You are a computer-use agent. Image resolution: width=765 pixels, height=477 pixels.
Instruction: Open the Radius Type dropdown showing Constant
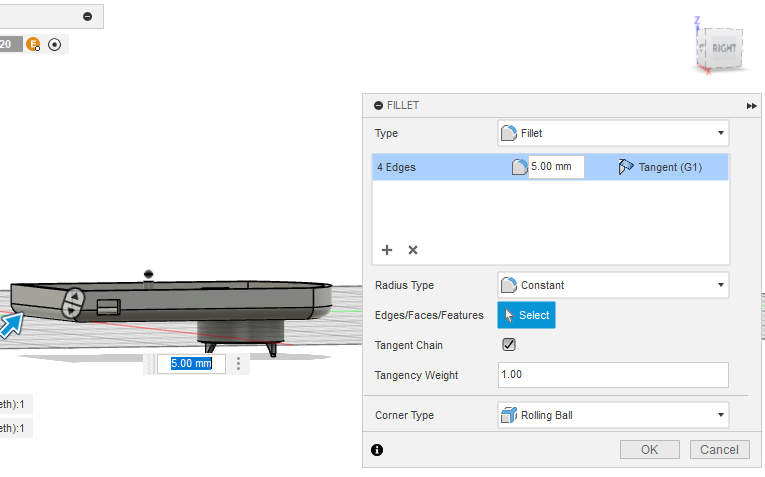pyautogui.click(x=613, y=285)
